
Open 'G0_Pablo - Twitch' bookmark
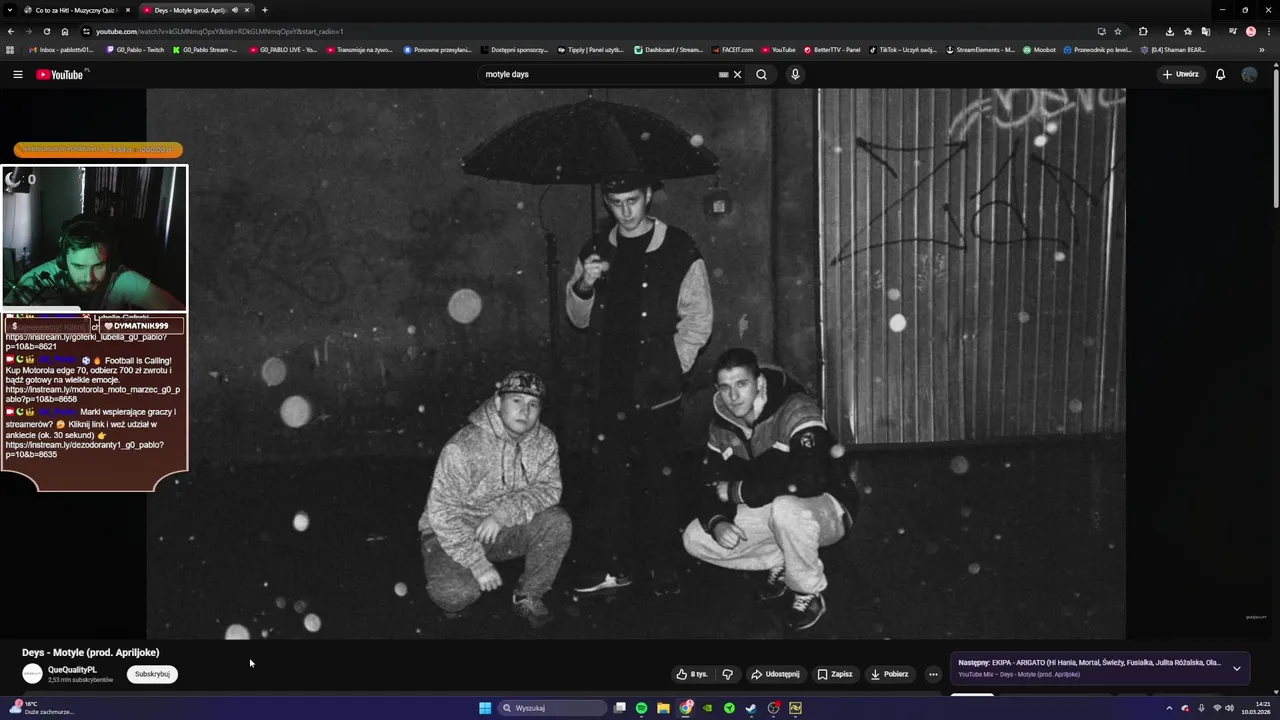(x=135, y=49)
